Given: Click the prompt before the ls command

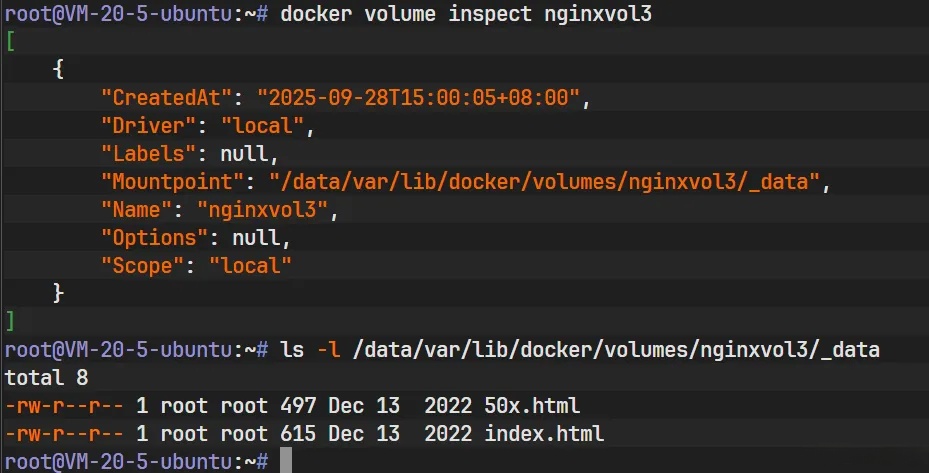Looking at the screenshot, I should (136, 350).
